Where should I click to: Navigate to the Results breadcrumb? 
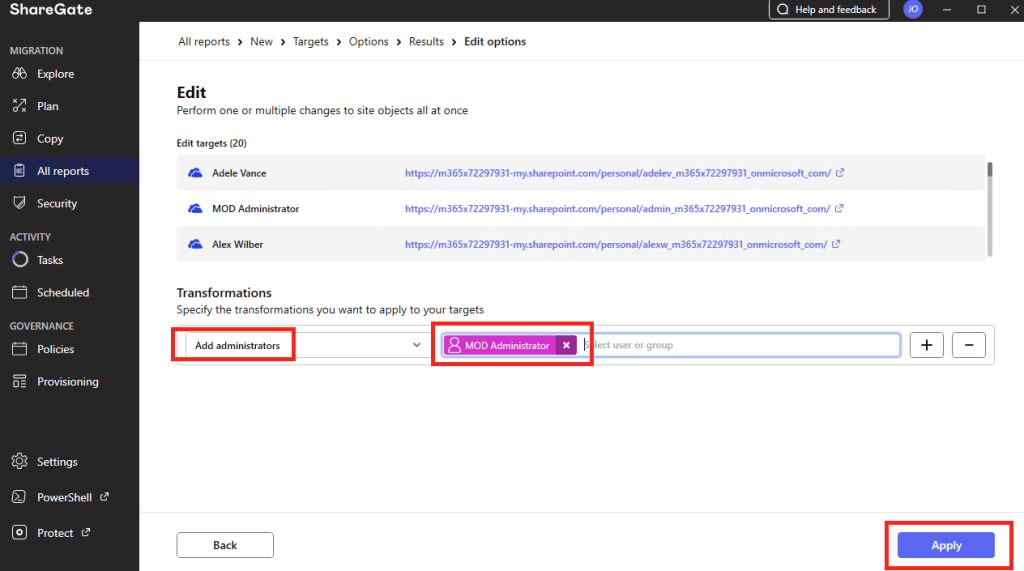[x=426, y=41]
